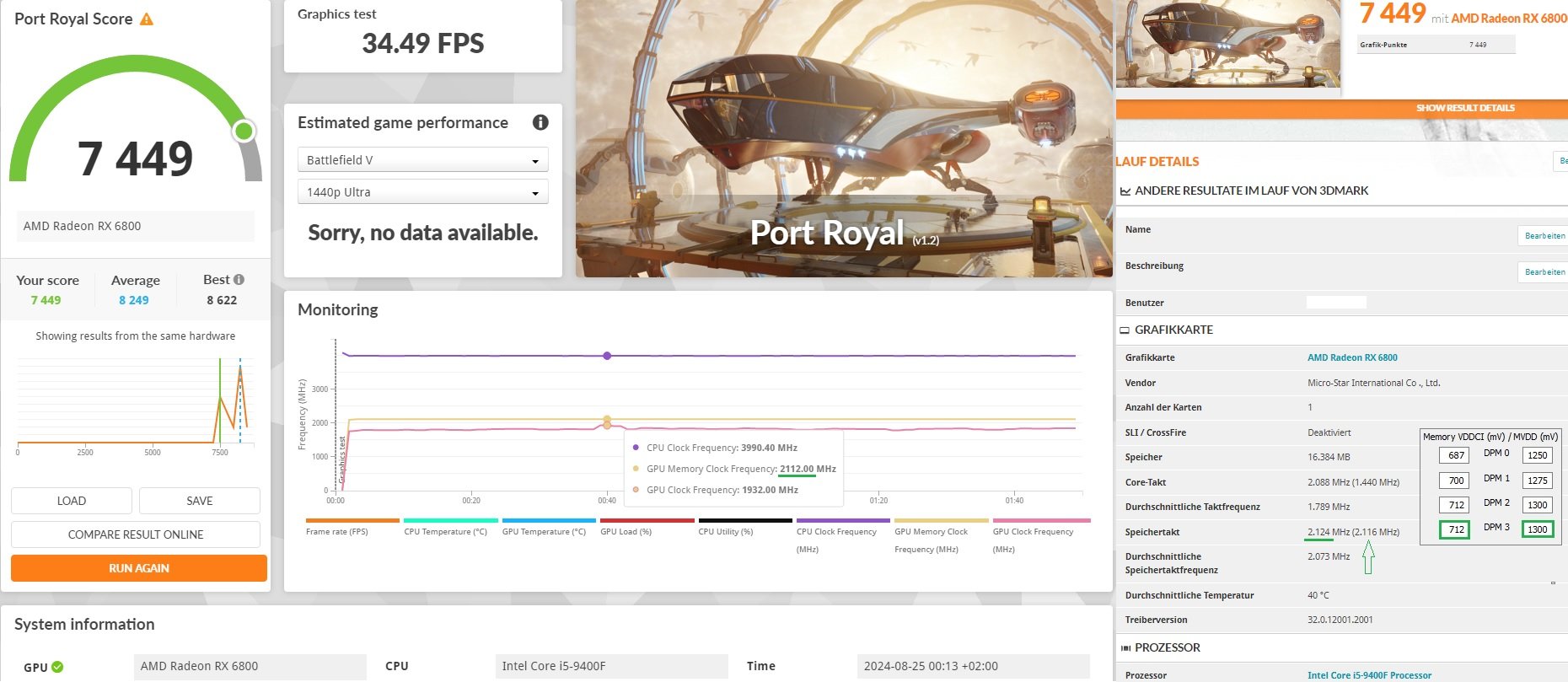The image size is (1568, 682).
Task: Click the DPM 1 memory VDDCI field 700
Action: [1455, 481]
